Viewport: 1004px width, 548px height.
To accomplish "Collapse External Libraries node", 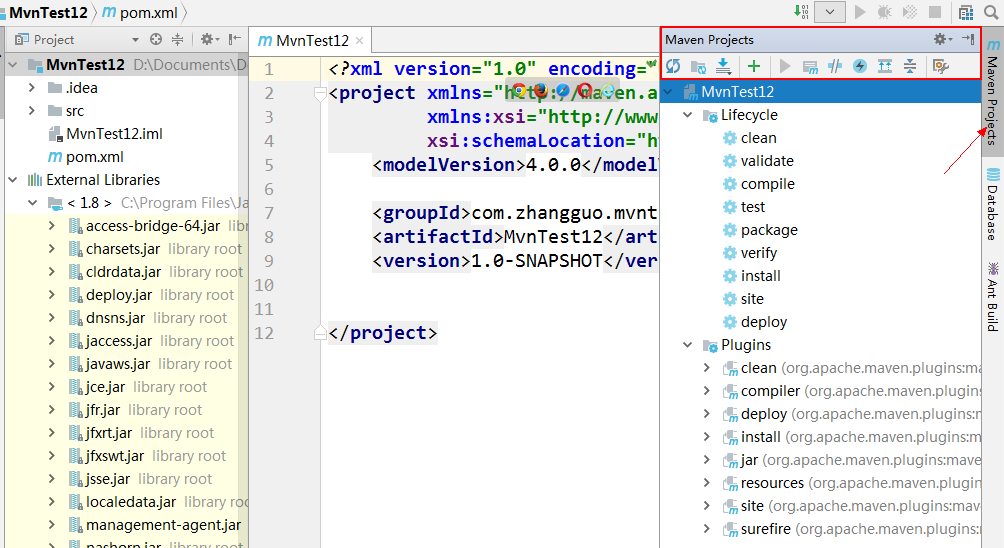I will point(13,180).
